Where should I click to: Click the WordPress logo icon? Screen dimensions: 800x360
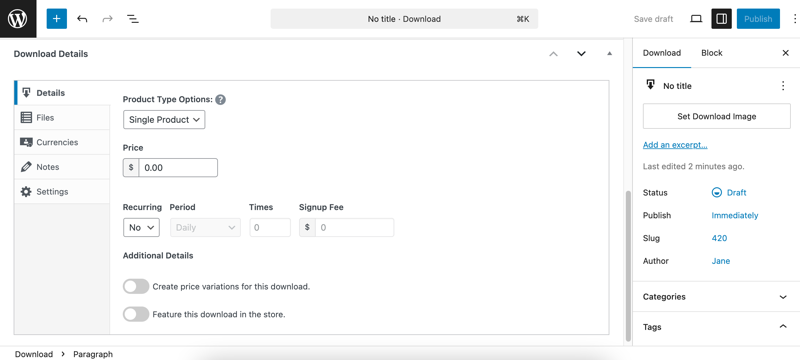[18, 19]
